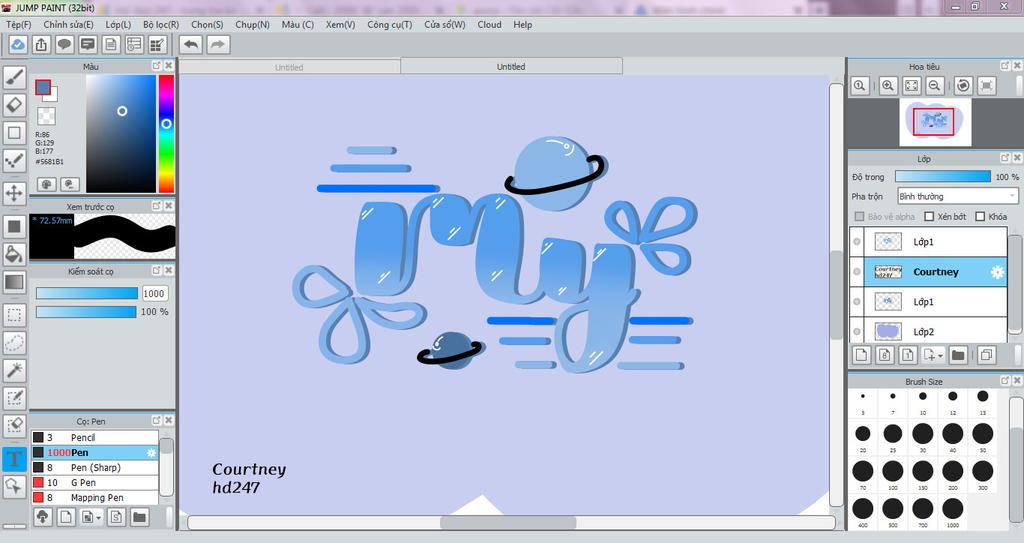Select the Shape rectangle tool
Image resolution: width=1024 pixels, height=543 pixels.
click(x=14, y=133)
